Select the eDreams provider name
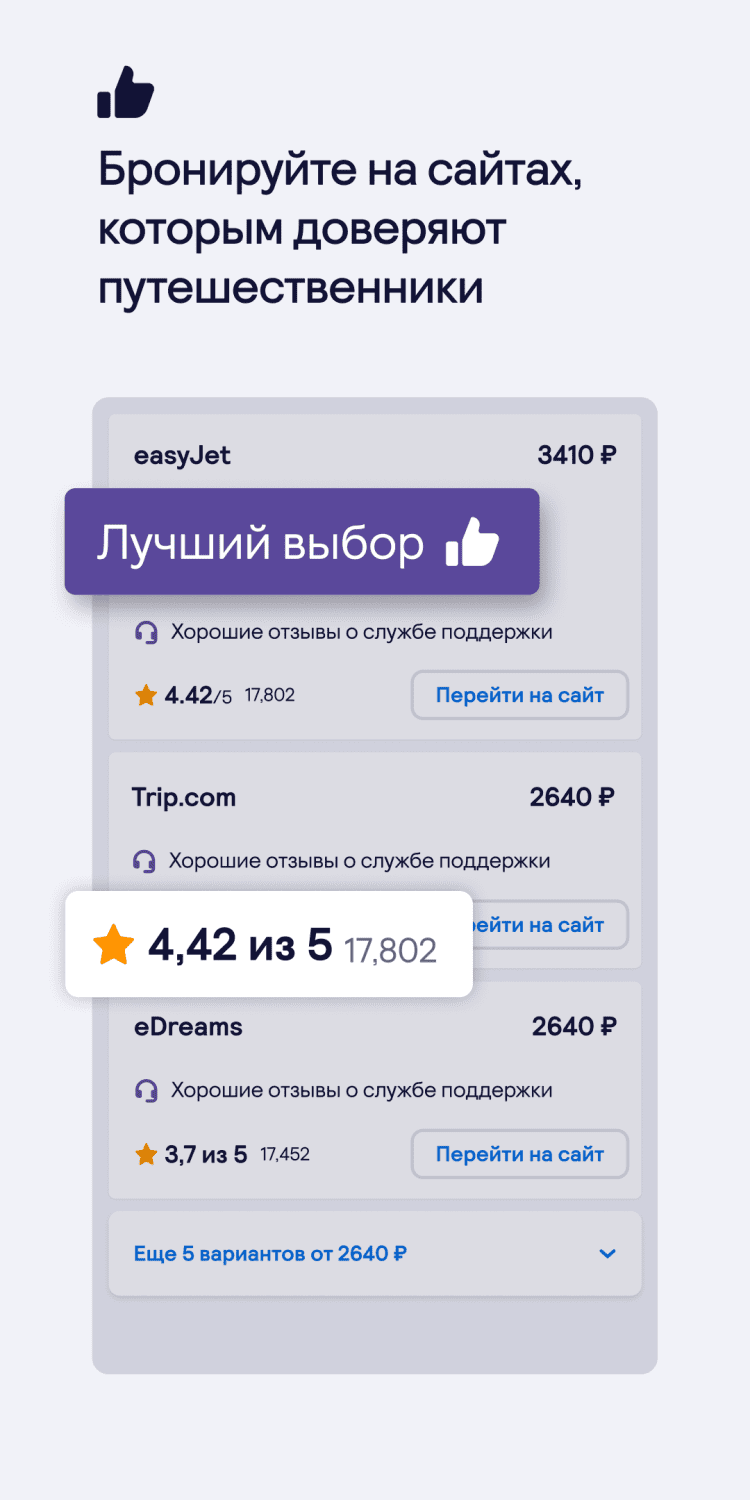The image size is (750, 1500). click(x=188, y=1026)
